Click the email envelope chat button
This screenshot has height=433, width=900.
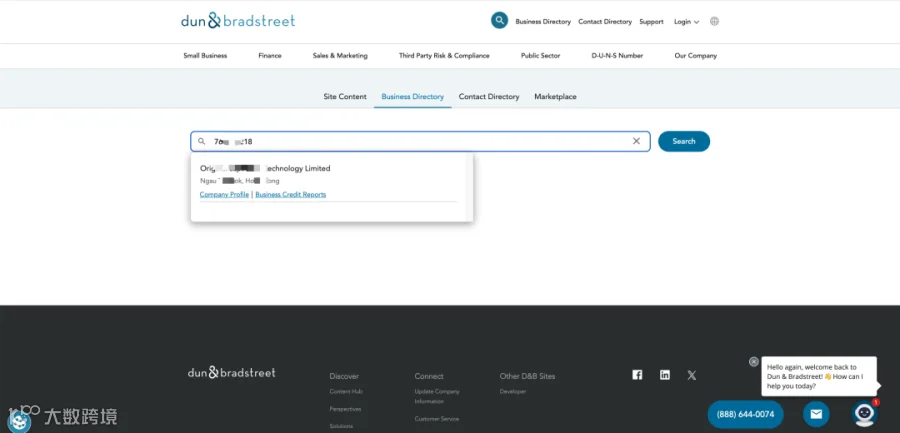pos(816,414)
